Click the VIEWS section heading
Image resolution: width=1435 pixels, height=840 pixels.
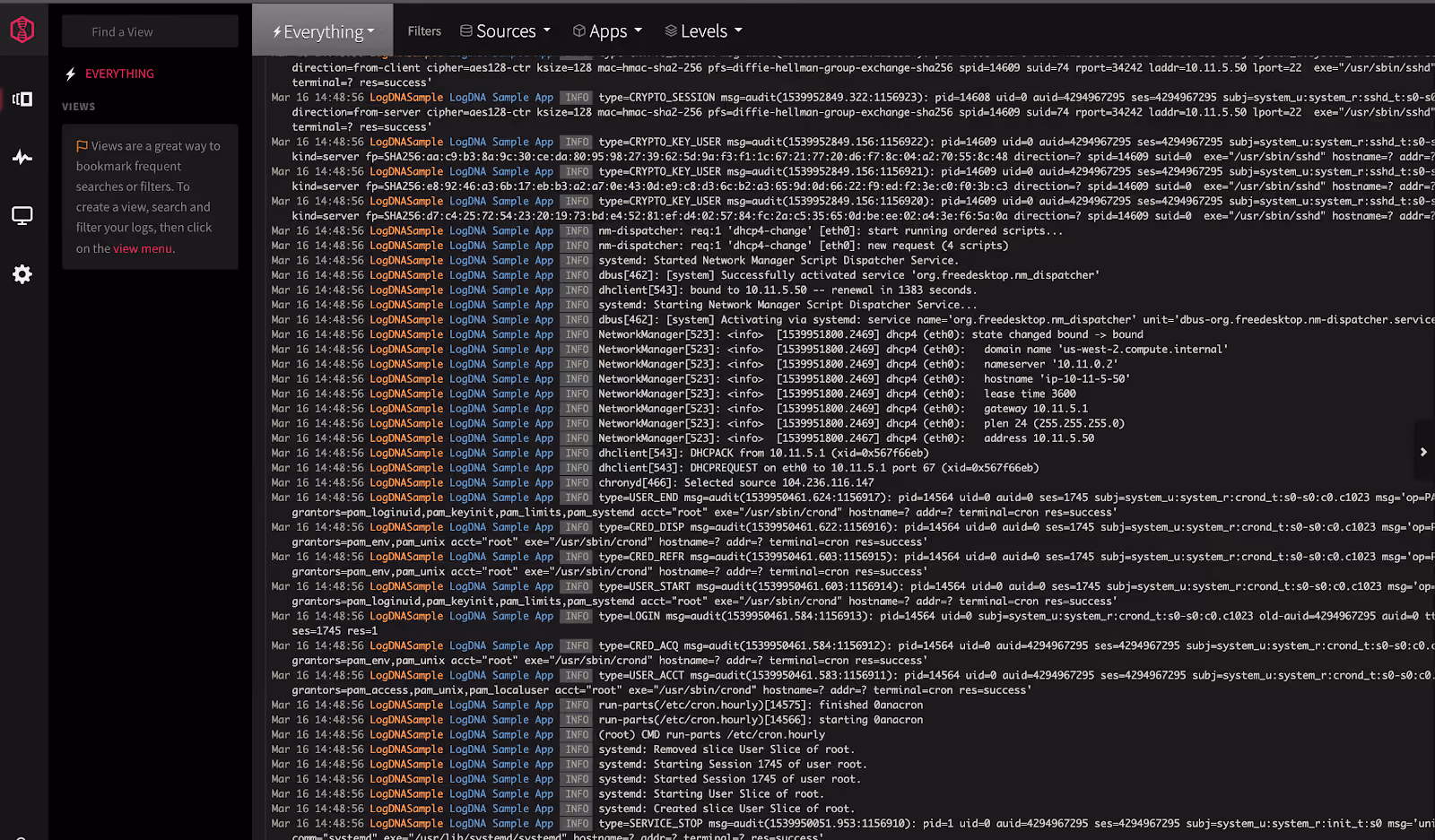point(78,107)
